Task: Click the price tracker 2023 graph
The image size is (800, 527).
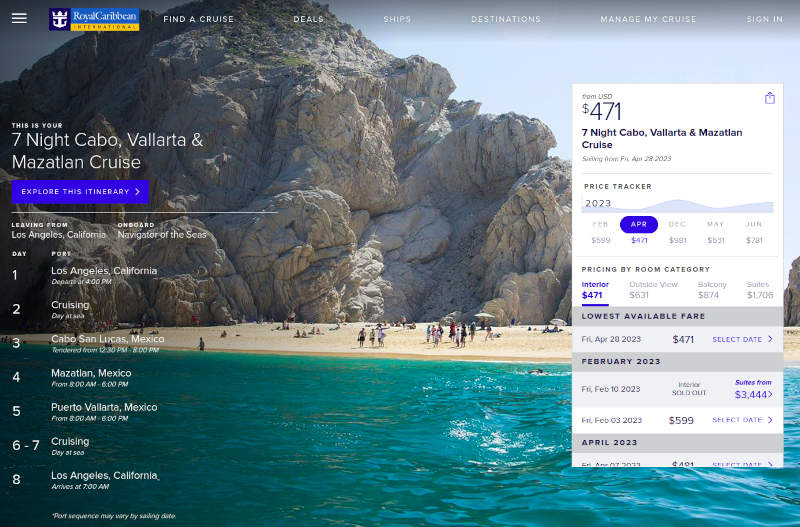Action: [x=678, y=204]
